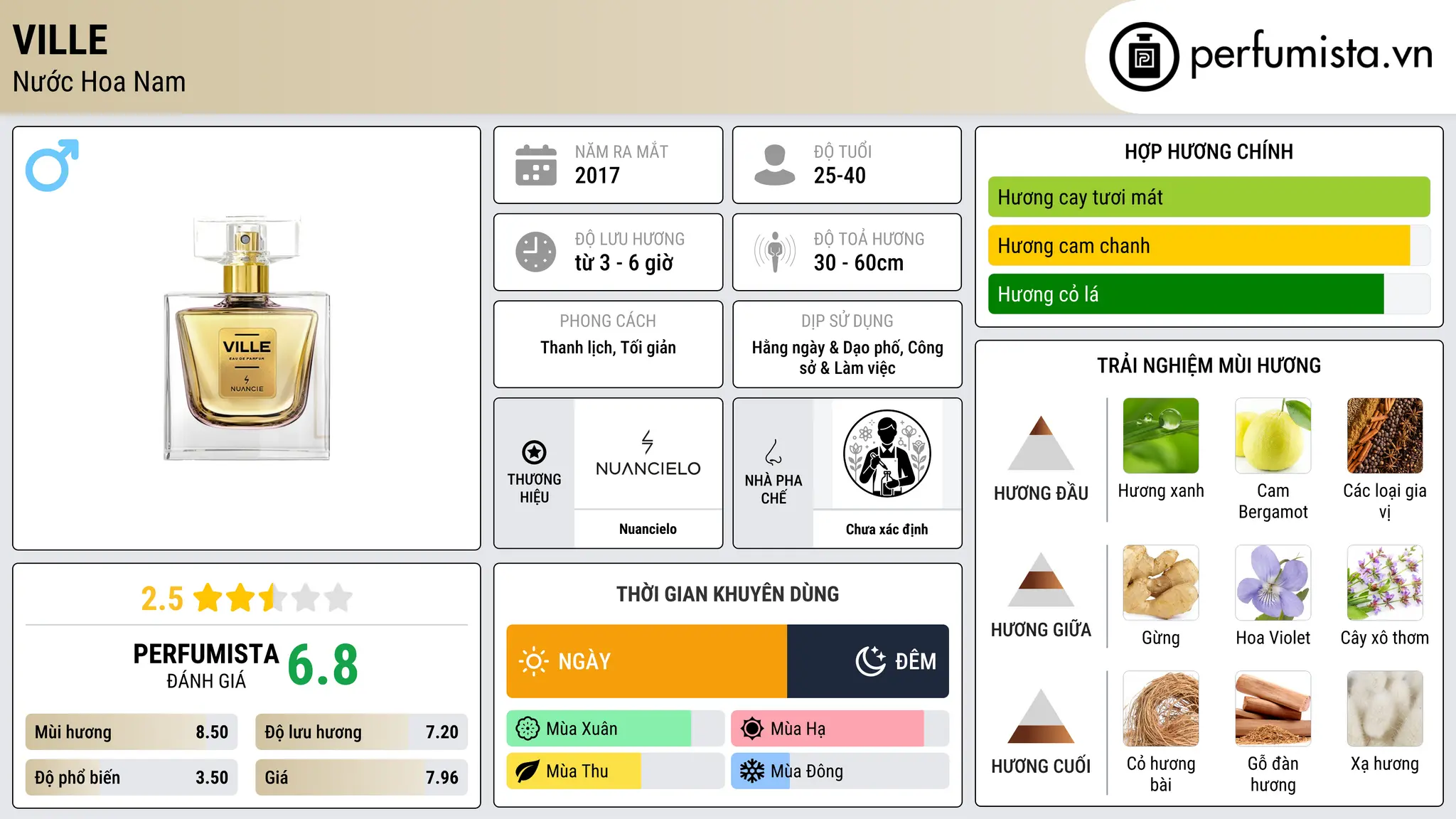Open the Ville perfume bottle image
The width and height of the screenshot is (1456, 819).
[x=247, y=338]
